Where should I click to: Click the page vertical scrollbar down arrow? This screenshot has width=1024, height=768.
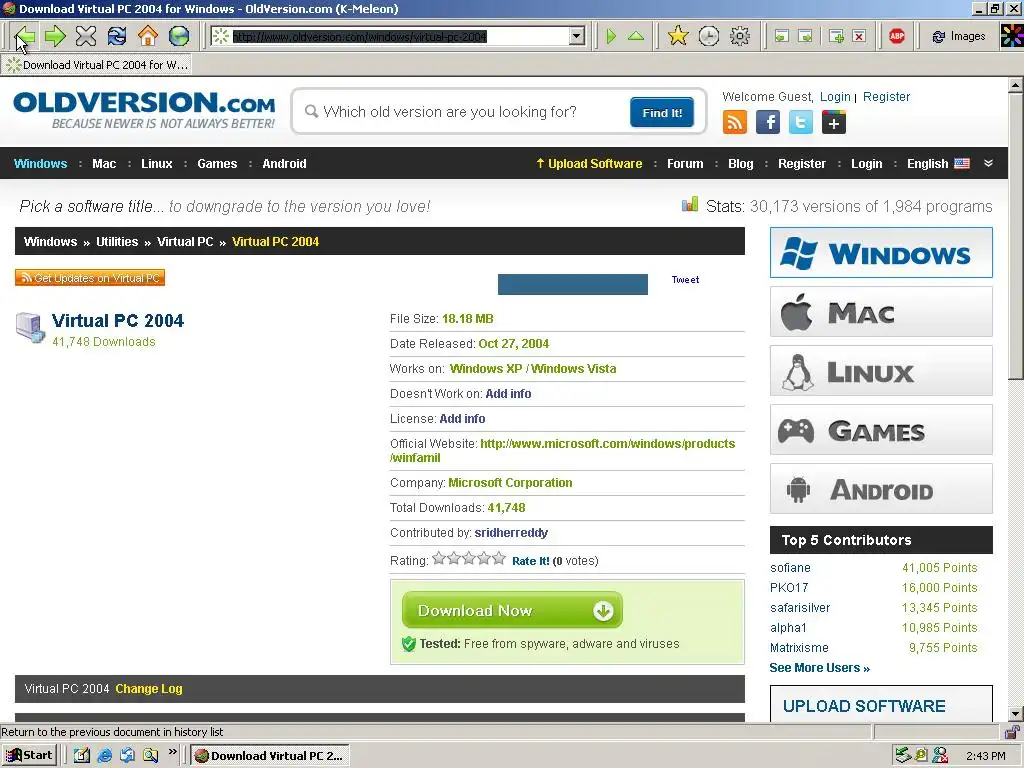pos(1016,714)
